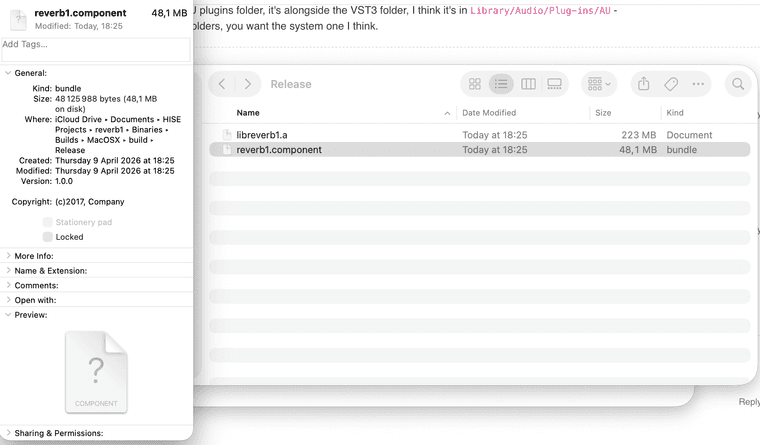This screenshot has height=445, width=760.
Task: Click the reverb1.component file icon in list
Action: [226, 150]
